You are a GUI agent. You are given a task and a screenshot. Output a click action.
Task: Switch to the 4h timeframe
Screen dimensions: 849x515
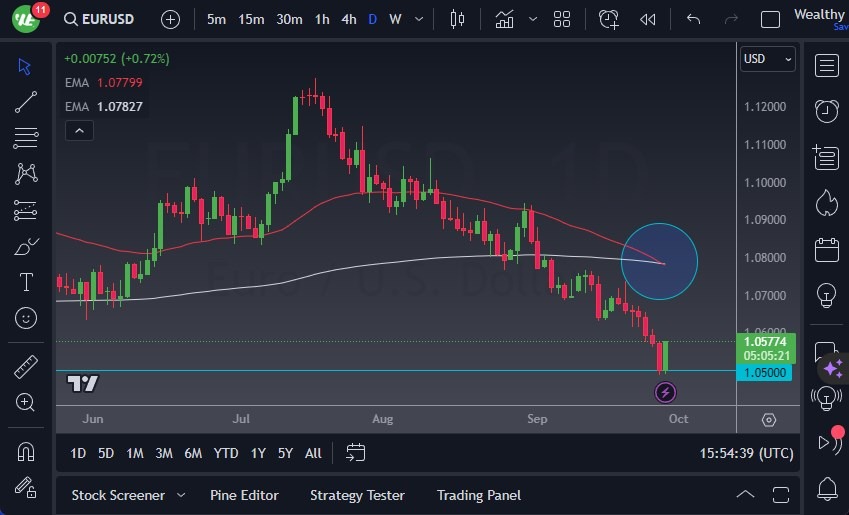pyautogui.click(x=348, y=19)
